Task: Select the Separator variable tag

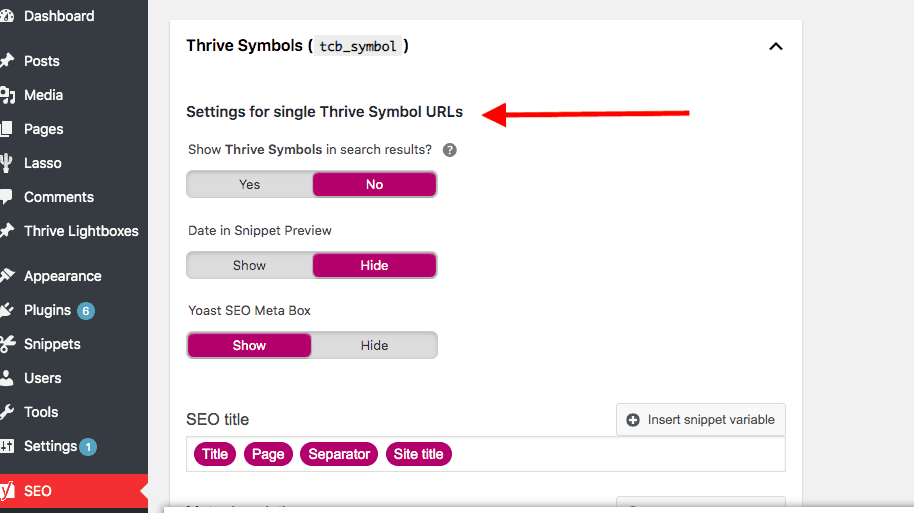Action: click(339, 454)
